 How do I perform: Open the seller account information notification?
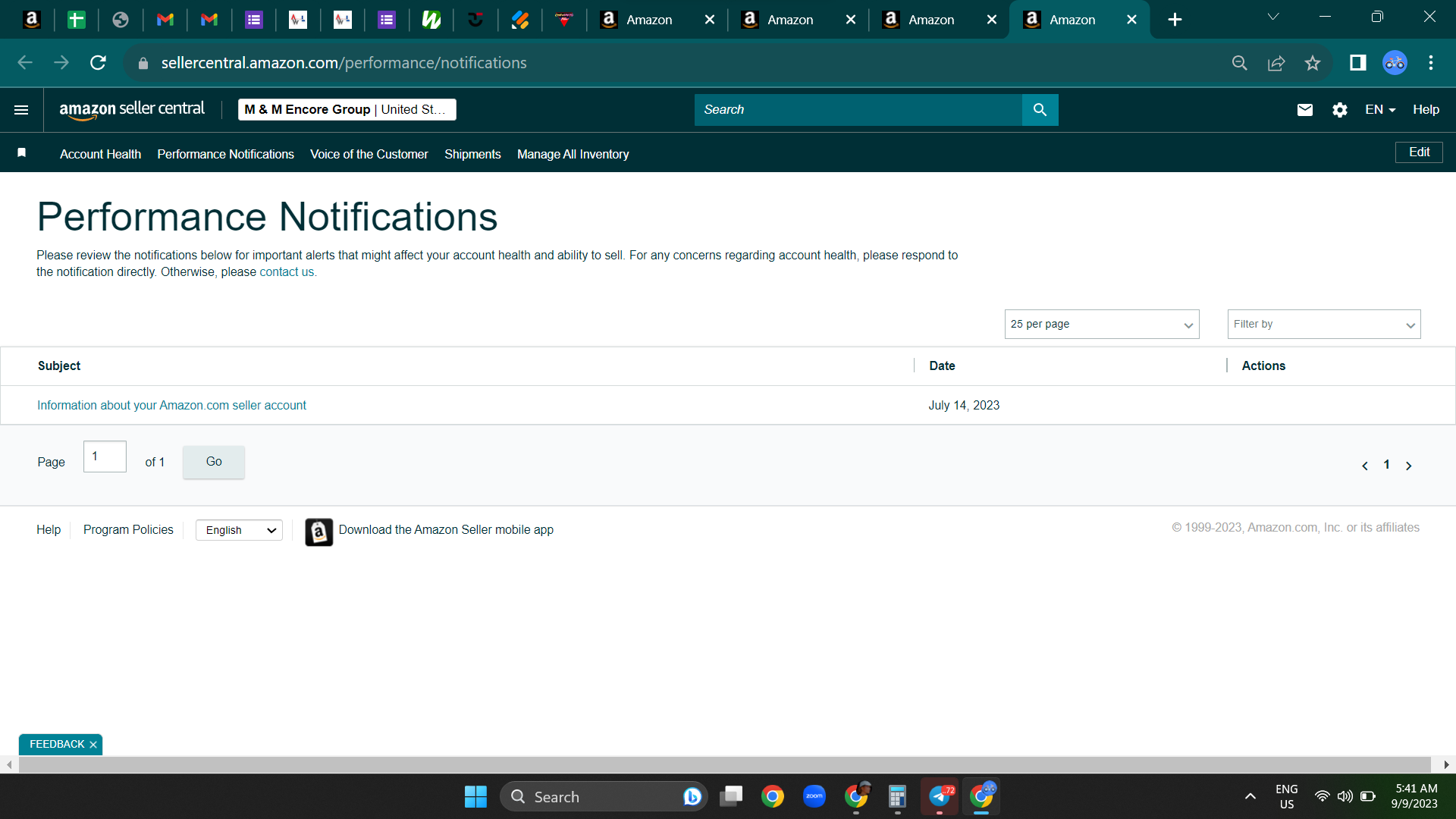pos(172,406)
